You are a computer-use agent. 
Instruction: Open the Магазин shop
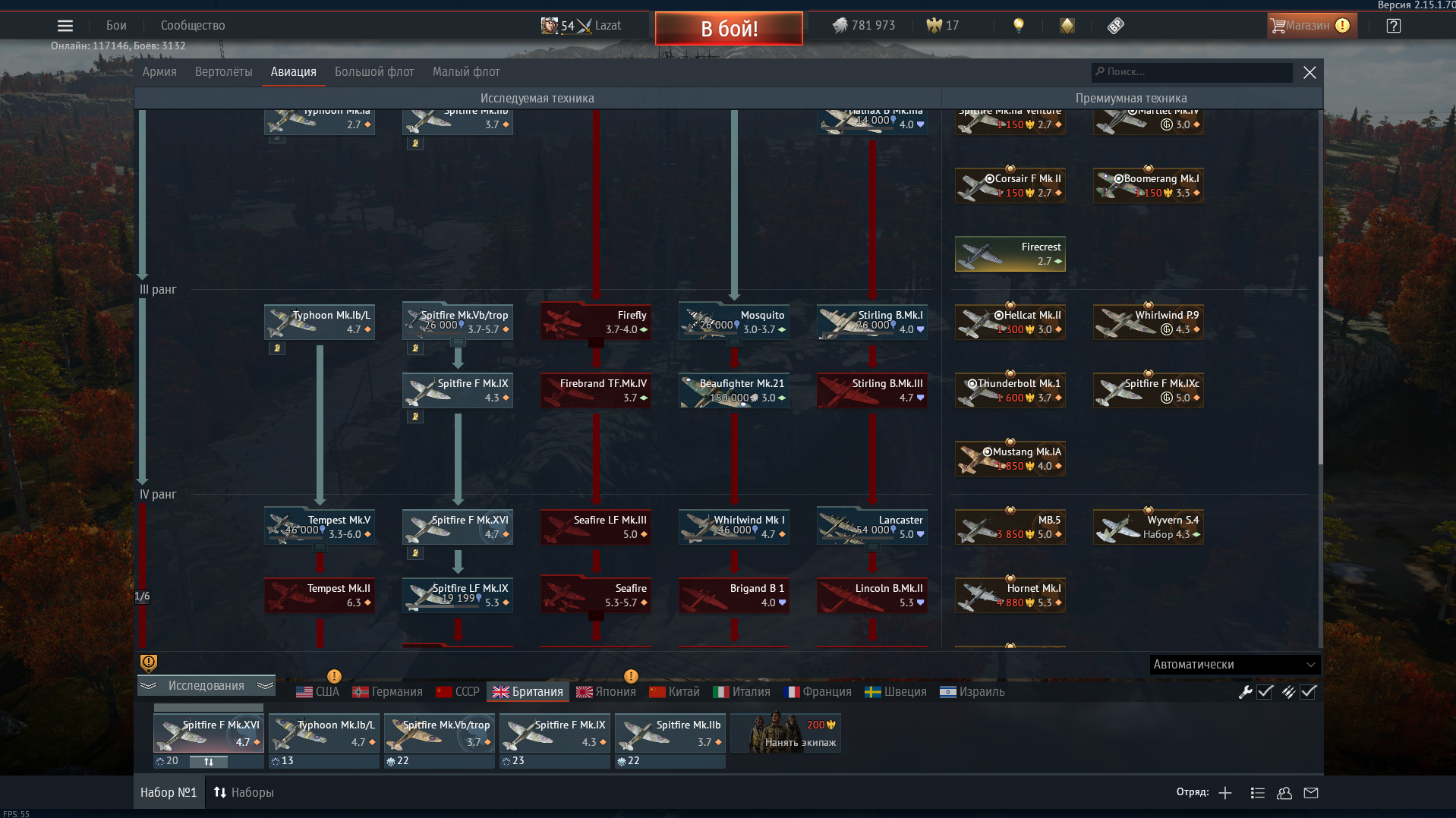[x=1312, y=26]
